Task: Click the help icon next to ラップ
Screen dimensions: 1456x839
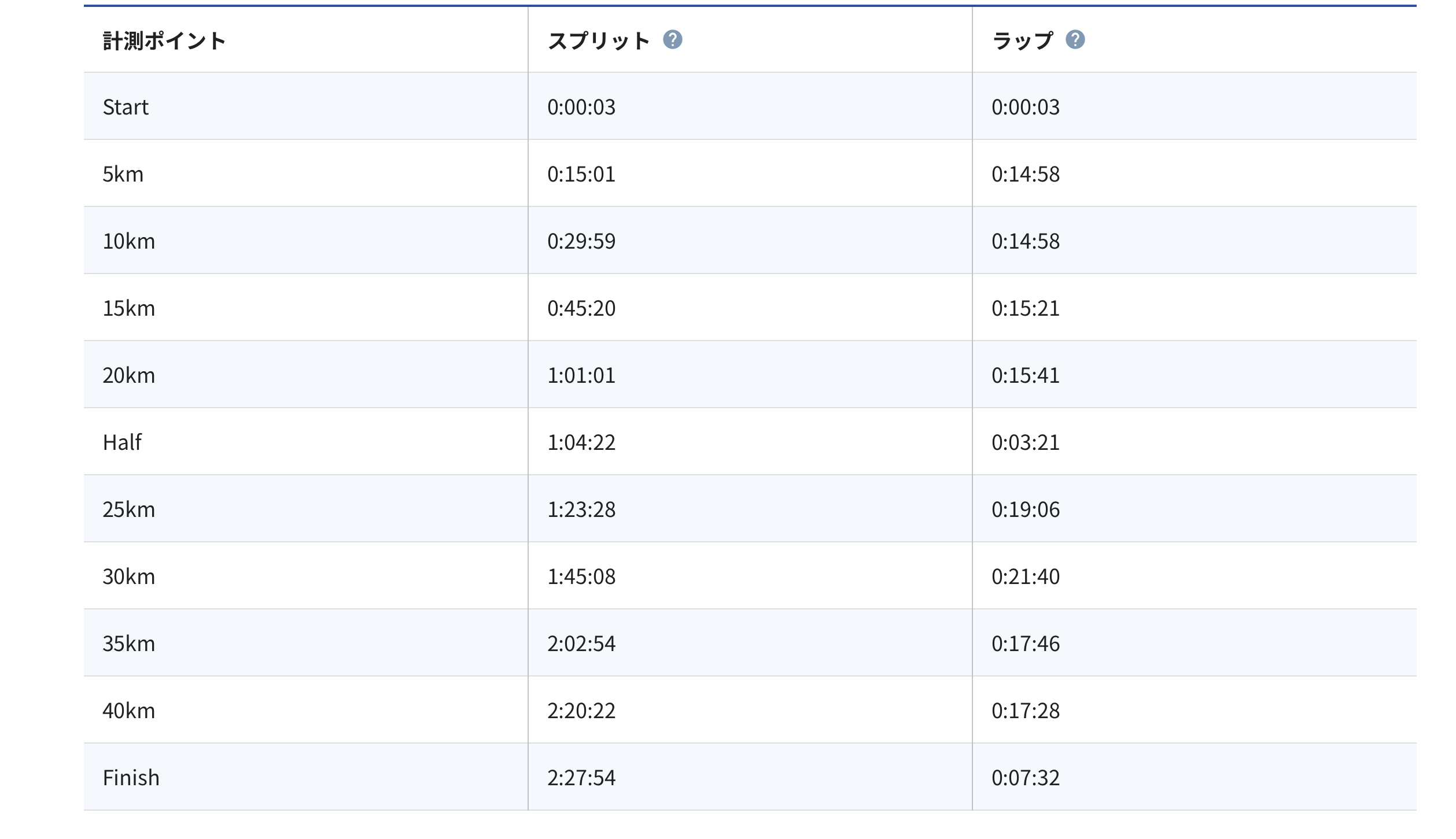Action: pyautogui.click(x=1075, y=40)
